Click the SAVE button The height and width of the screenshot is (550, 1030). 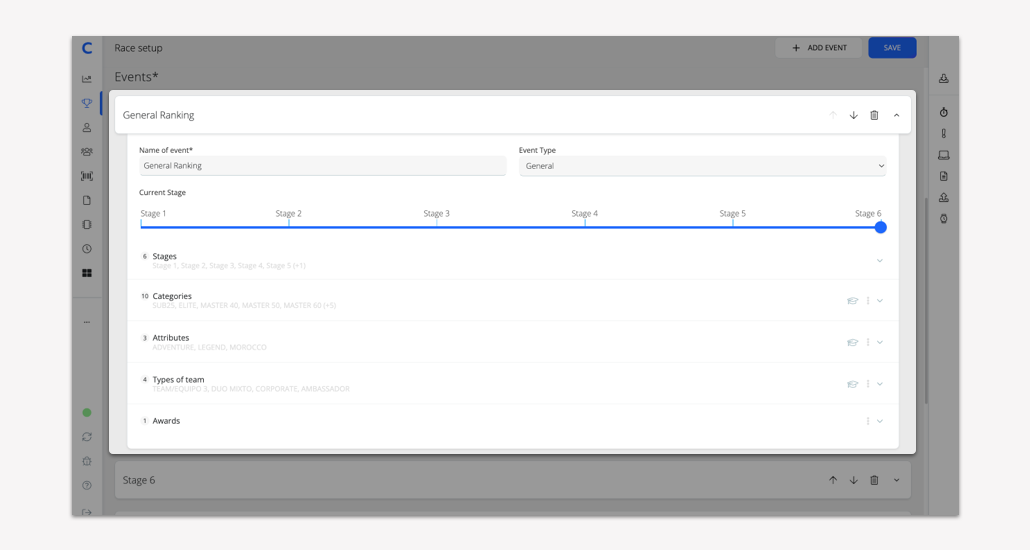click(892, 48)
